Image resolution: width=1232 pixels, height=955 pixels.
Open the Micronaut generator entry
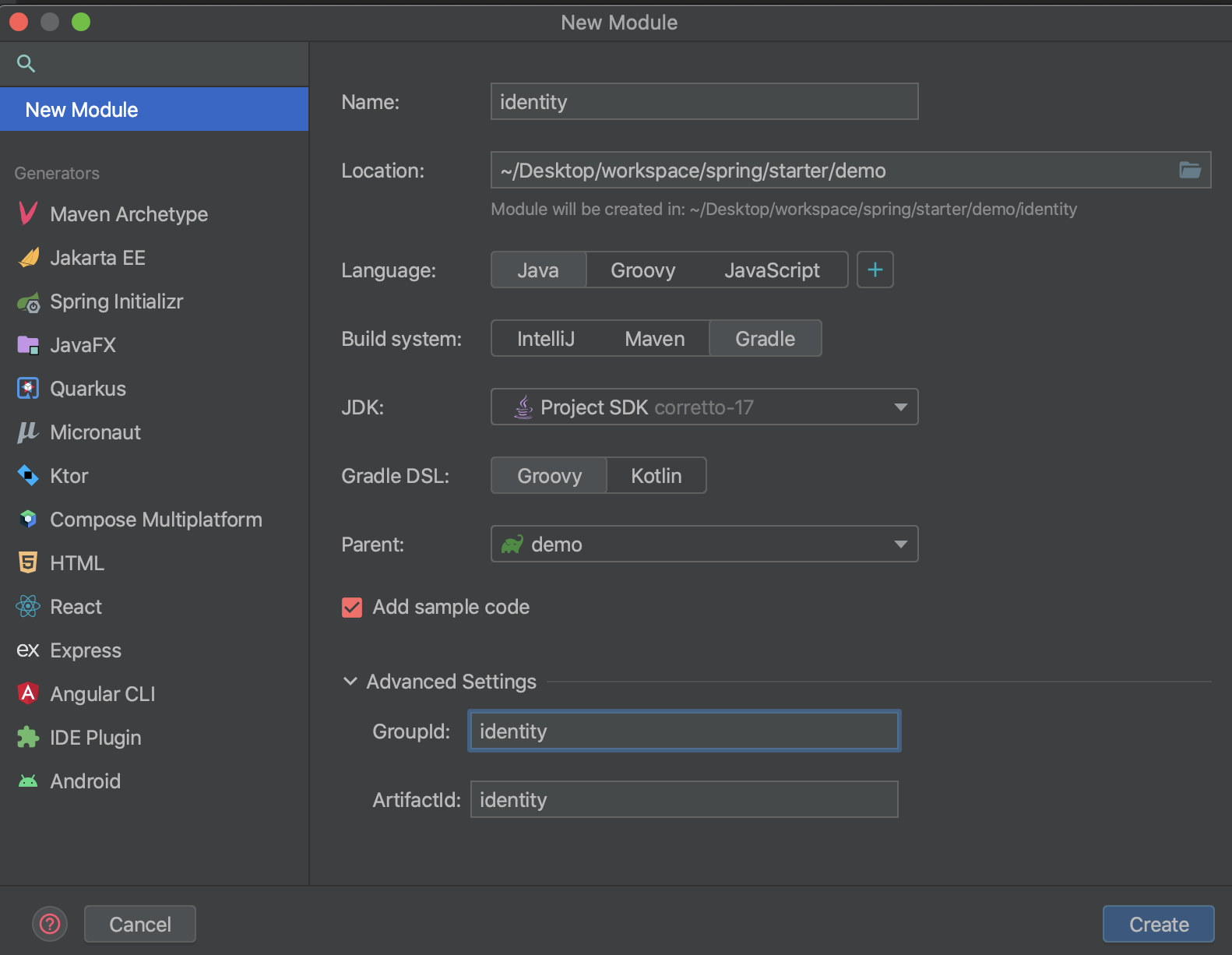(x=154, y=432)
